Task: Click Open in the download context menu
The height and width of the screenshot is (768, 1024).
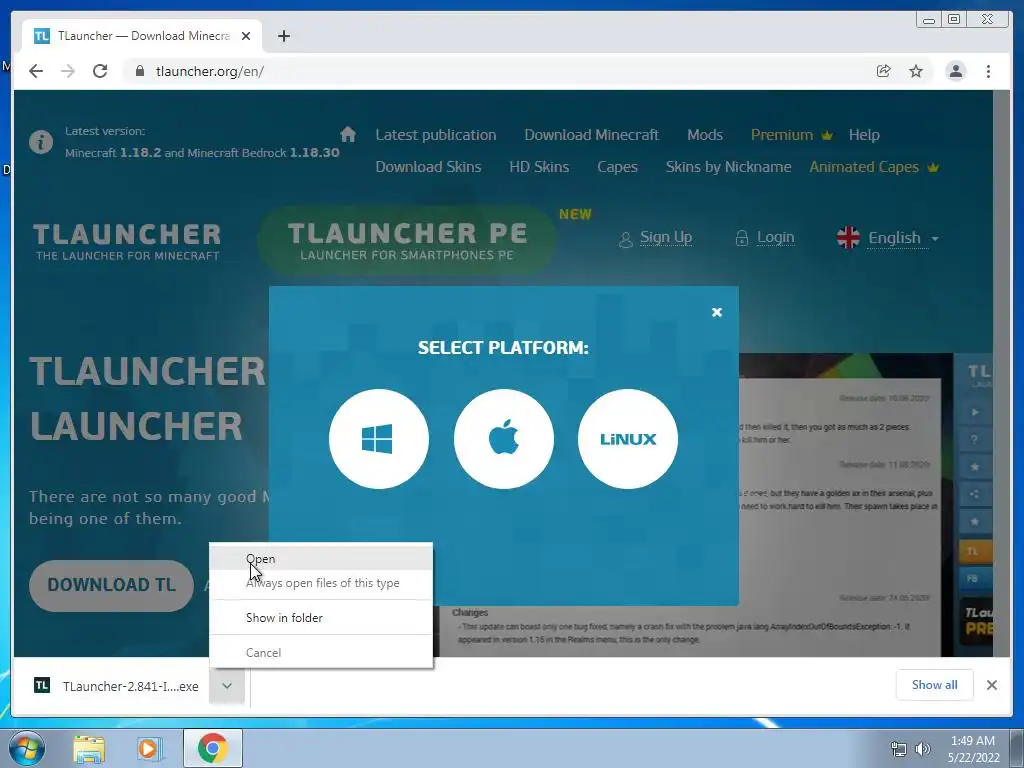Action: click(x=321, y=558)
